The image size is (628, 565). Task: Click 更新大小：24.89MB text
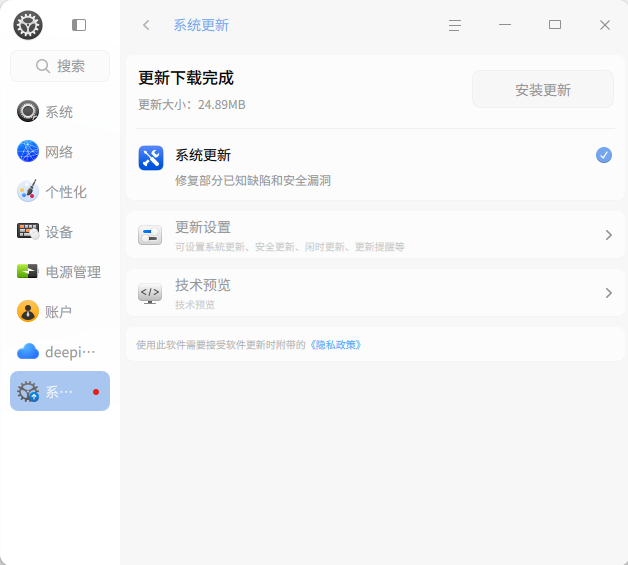191,105
